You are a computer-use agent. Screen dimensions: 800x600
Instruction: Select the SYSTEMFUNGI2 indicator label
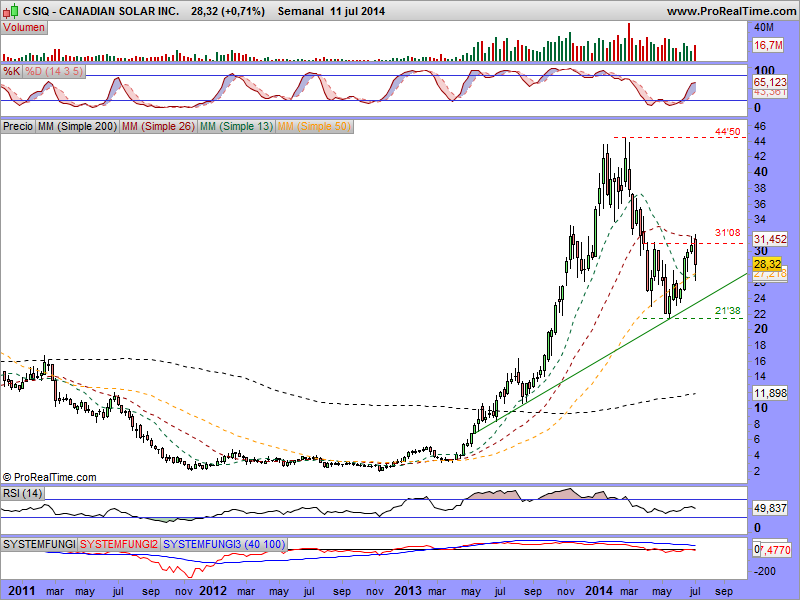tap(119, 544)
